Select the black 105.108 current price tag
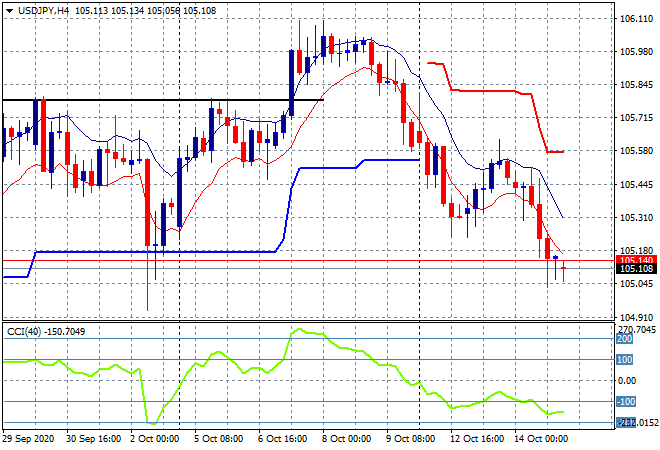Viewport: 660px width, 450px height. pos(635,269)
